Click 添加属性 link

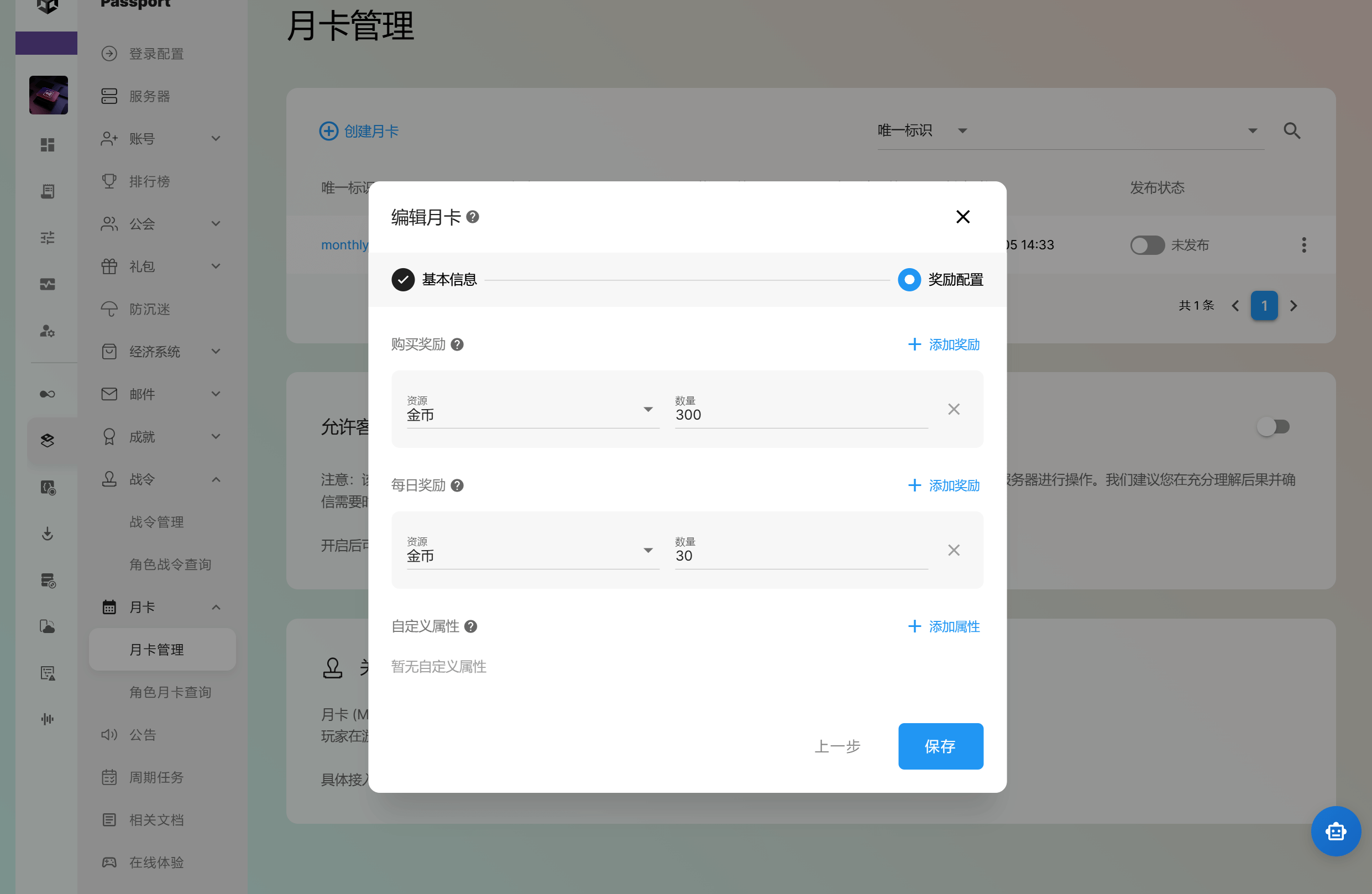pos(944,626)
